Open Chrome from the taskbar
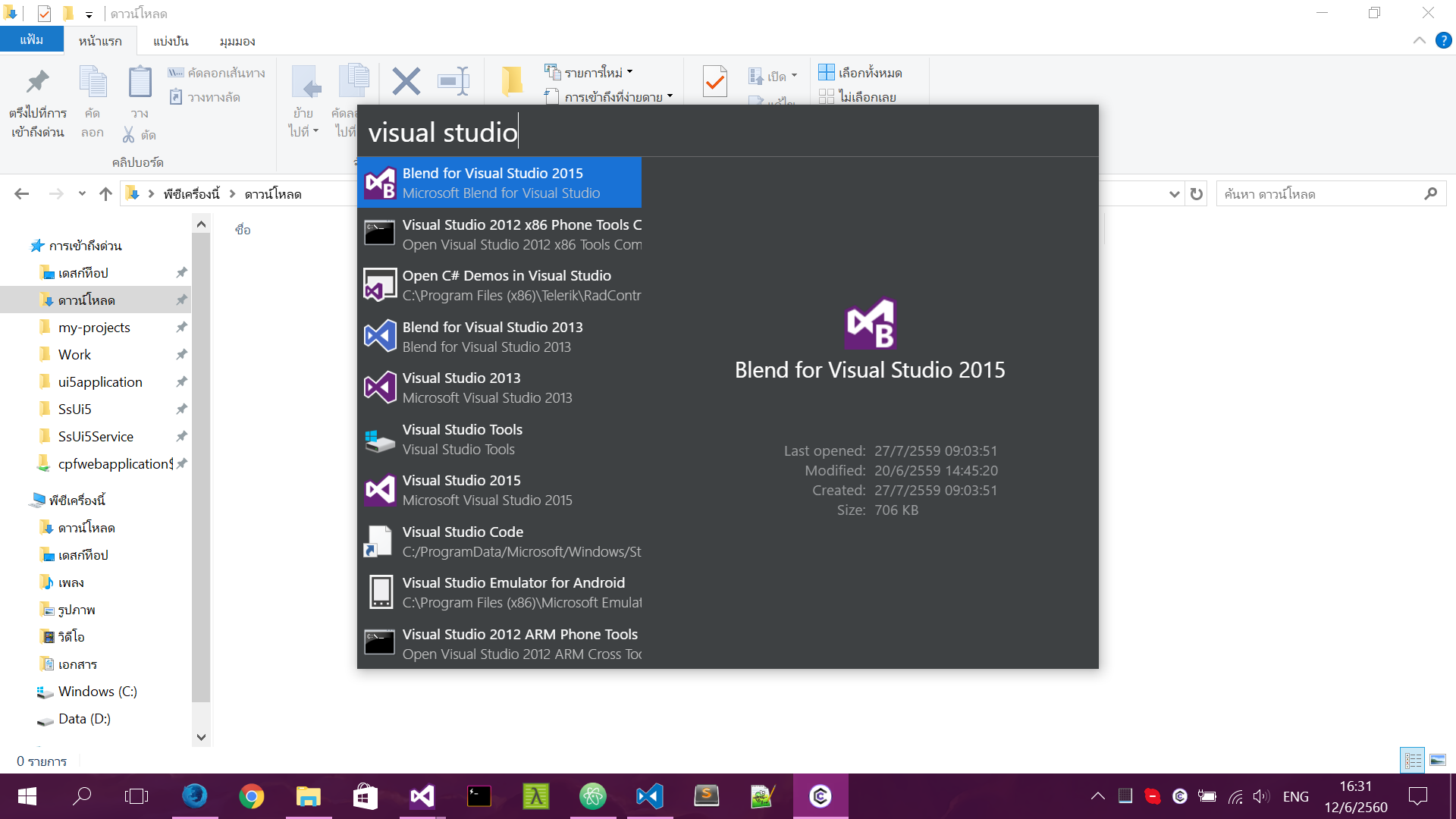This screenshot has height=819, width=1456. (x=251, y=796)
